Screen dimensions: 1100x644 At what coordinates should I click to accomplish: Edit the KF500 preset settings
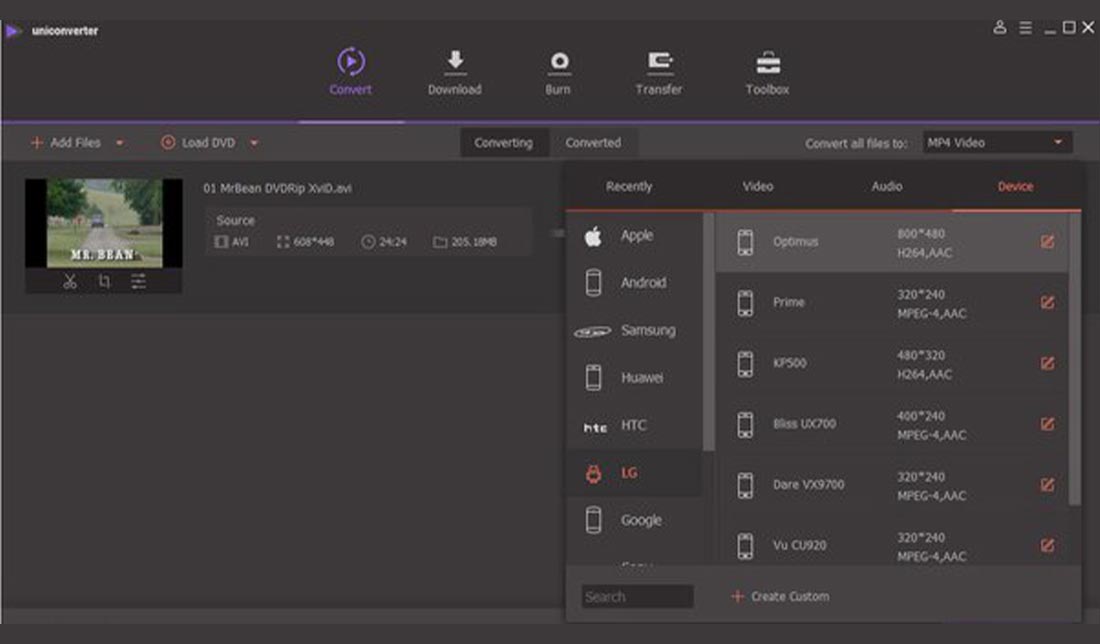pyautogui.click(x=1047, y=364)
